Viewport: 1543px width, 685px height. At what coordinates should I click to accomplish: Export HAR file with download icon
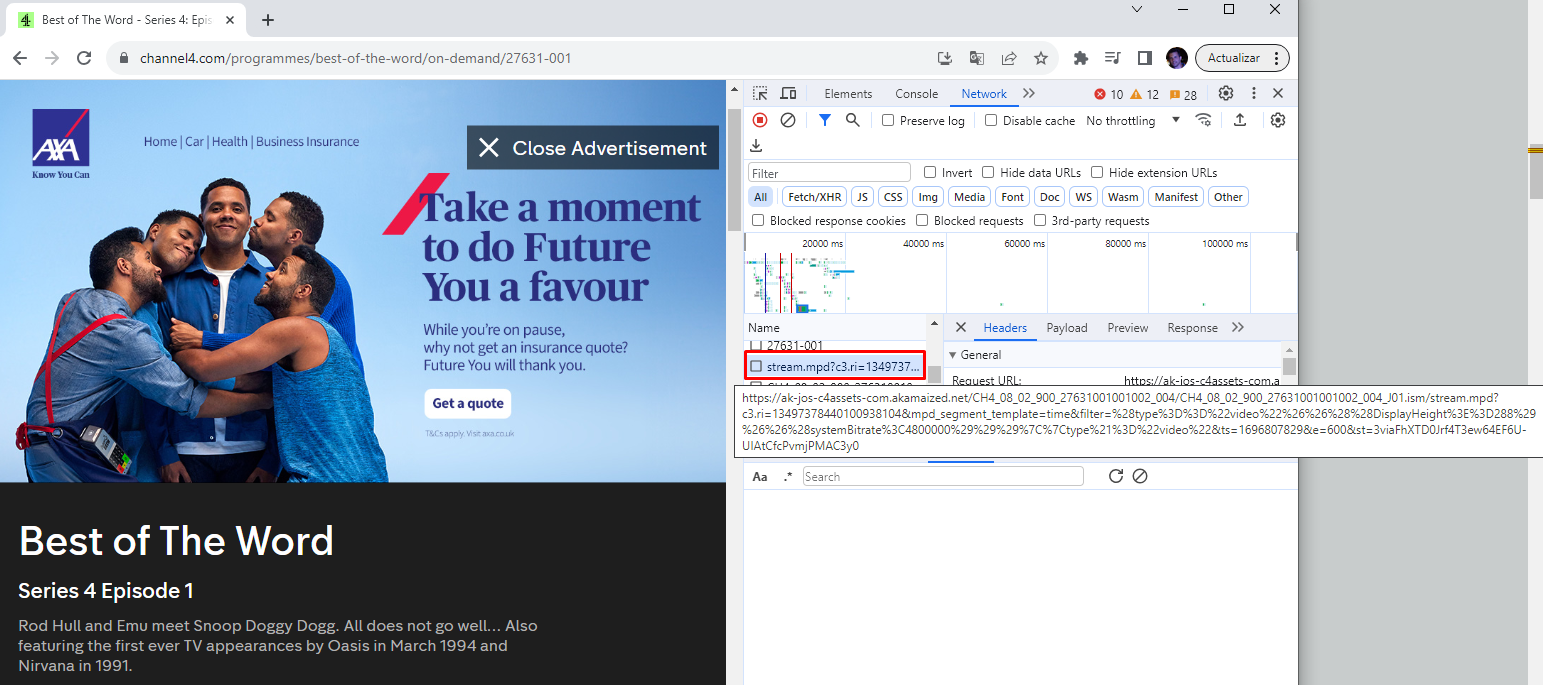[756, 146]
